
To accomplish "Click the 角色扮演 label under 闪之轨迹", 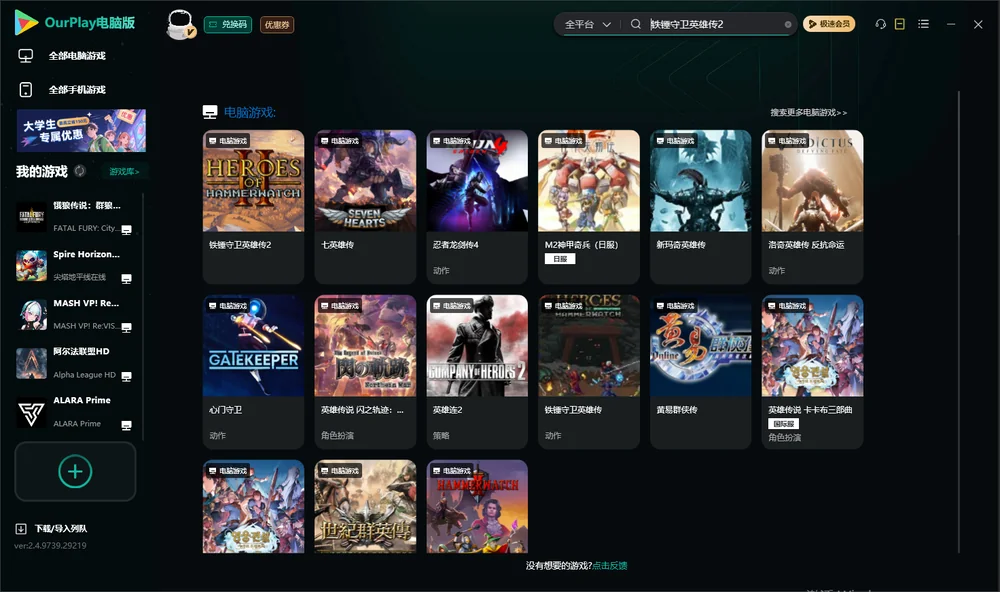I will [x=337, y=436].
